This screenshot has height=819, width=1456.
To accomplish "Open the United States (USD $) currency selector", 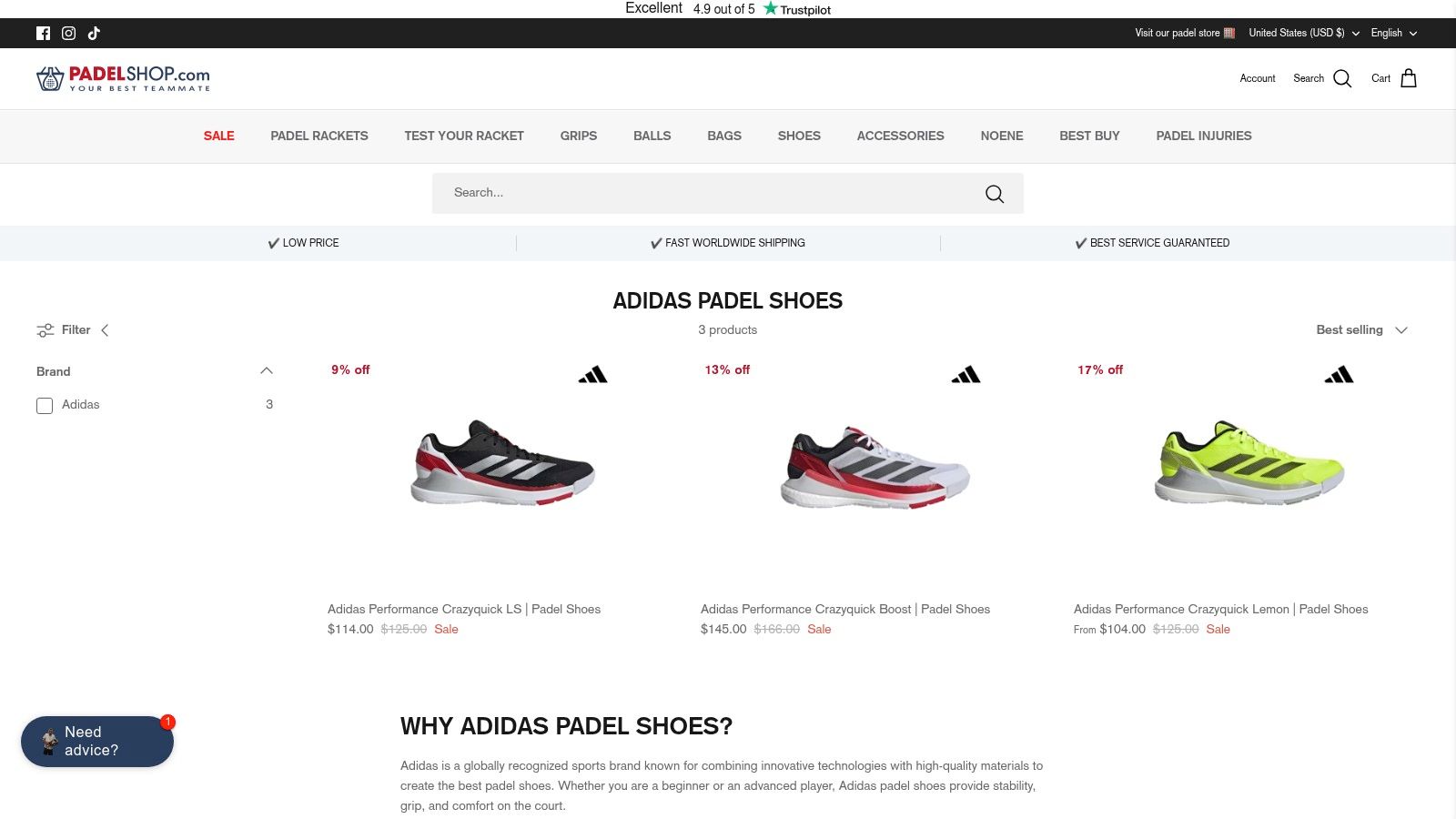I will point(1303,34).
